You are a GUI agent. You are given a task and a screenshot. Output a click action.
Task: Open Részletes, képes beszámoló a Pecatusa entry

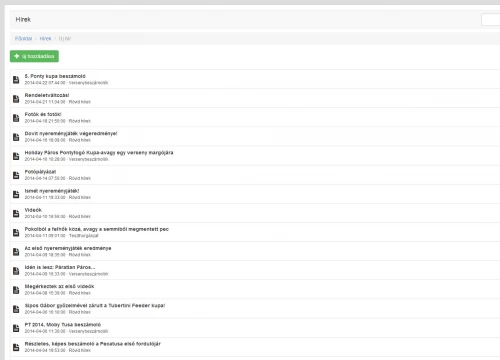(93, 344)
